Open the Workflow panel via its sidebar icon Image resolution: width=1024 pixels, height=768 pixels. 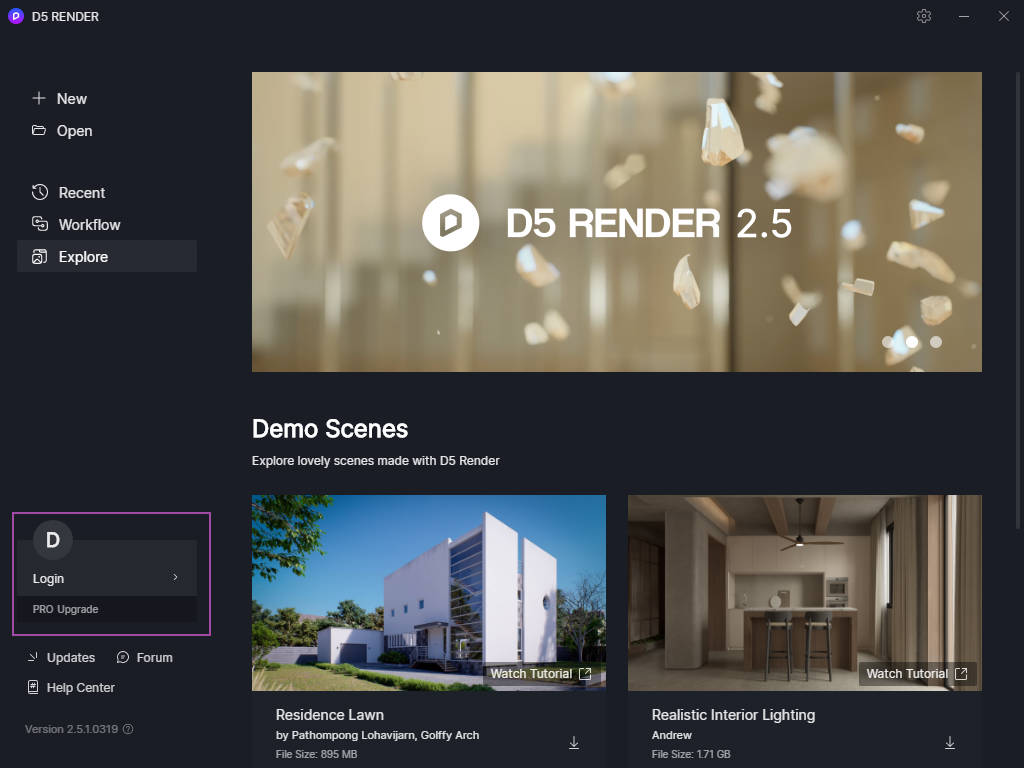tap(38, 224)
